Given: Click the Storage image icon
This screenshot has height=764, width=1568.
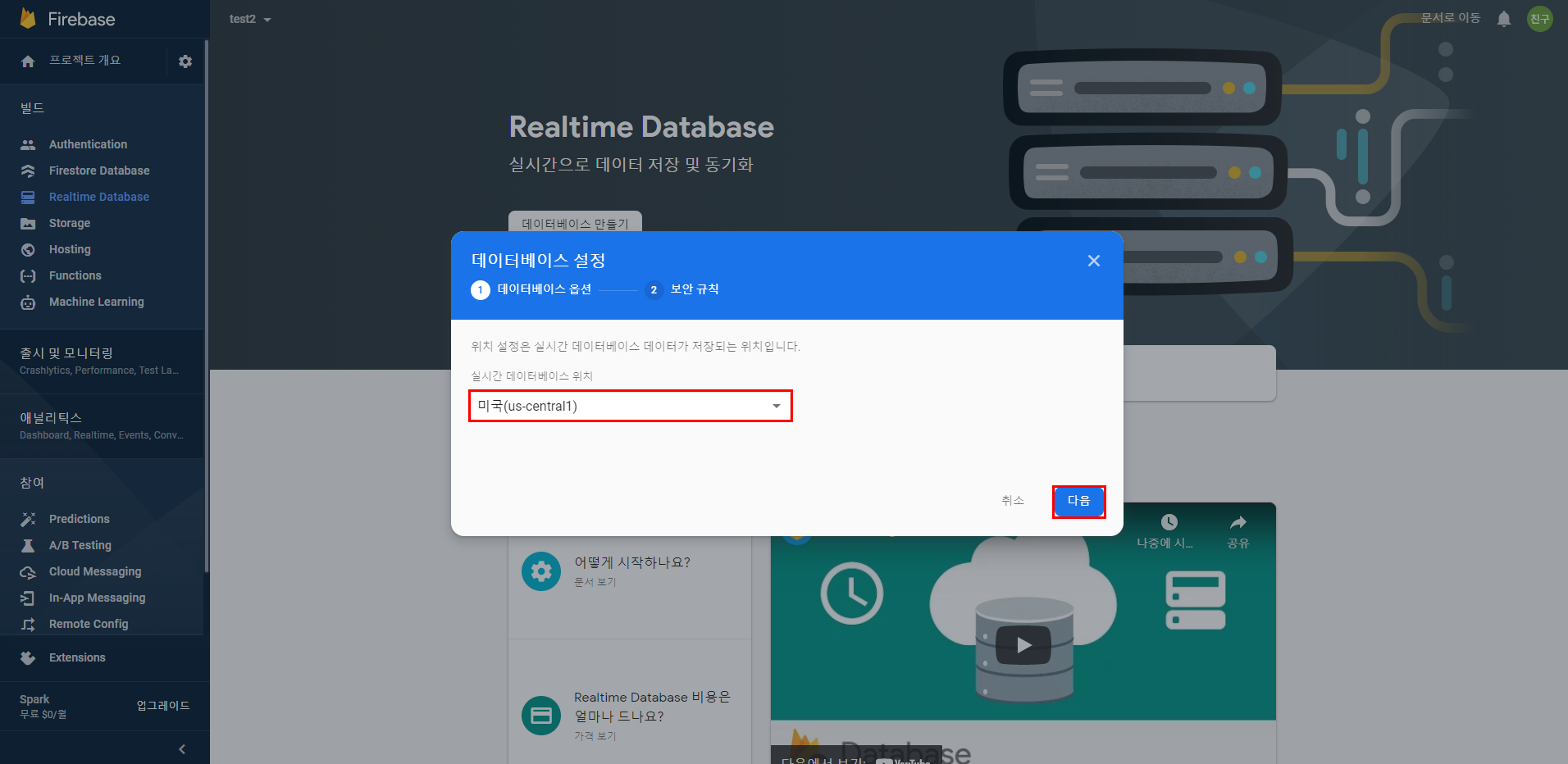Looking at the screenshot, I should click(x=28, y=223).
